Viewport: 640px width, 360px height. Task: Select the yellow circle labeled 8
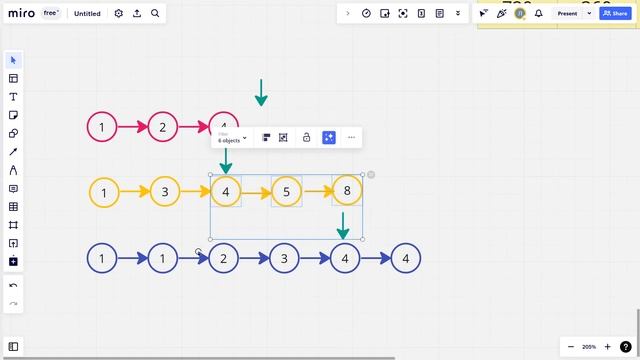click(x=347, y=190)
